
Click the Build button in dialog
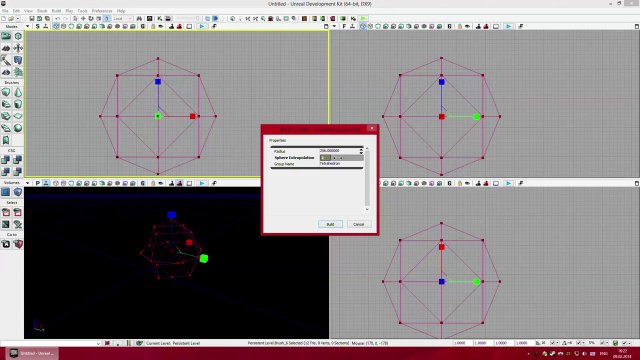(x=330, y=224)
